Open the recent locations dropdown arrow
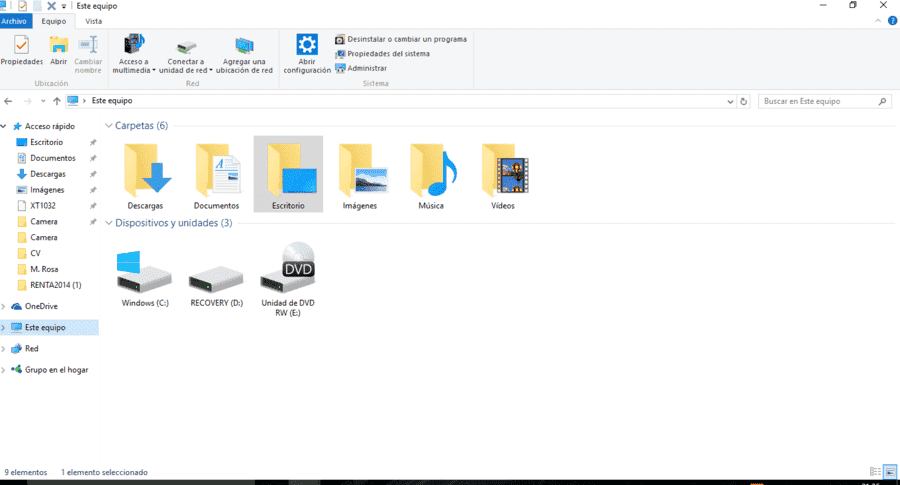Screen dimensions: 900x485 (43, 101)
